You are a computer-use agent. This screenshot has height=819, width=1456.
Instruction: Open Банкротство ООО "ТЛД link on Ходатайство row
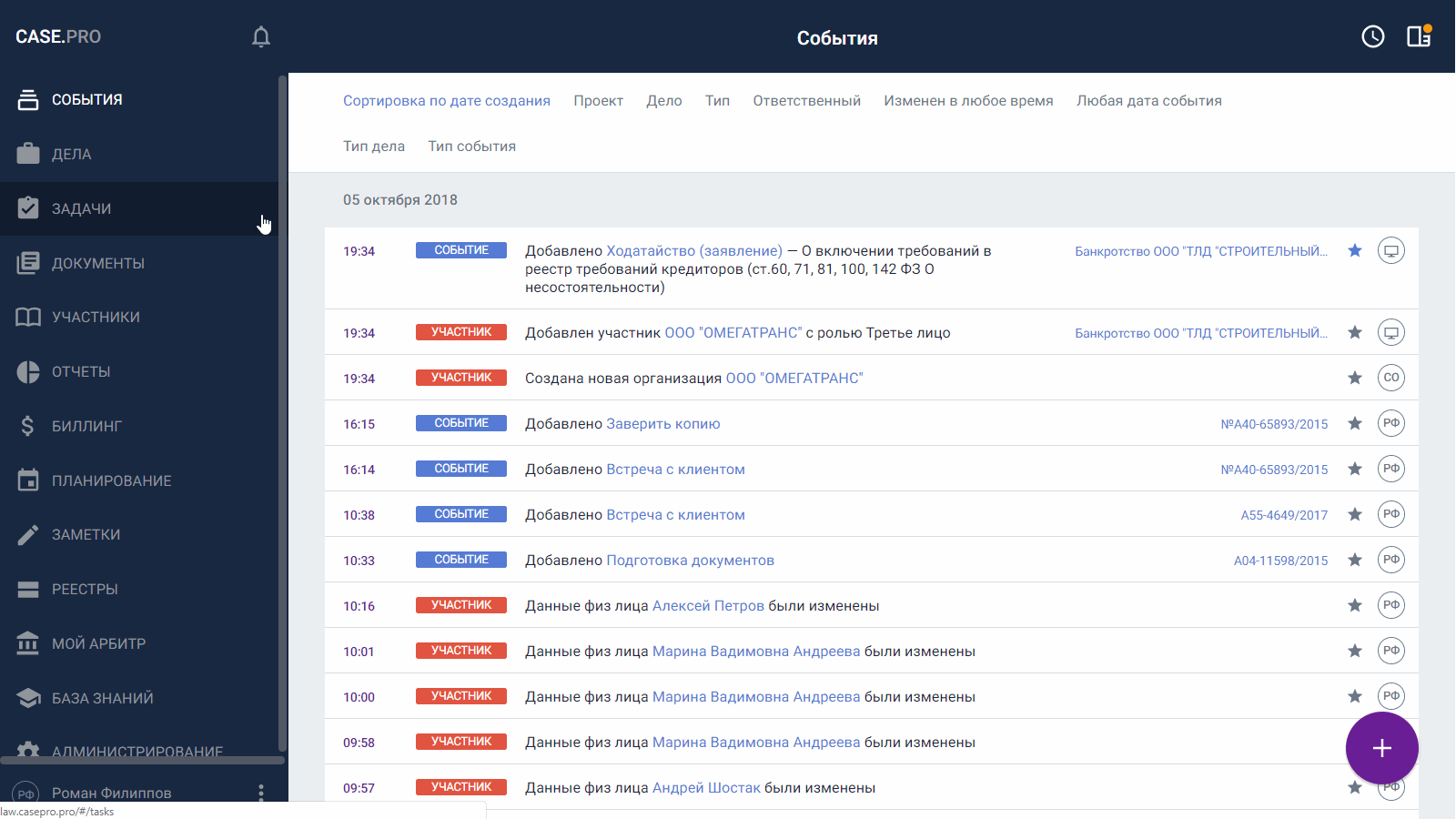point(1201,251)
